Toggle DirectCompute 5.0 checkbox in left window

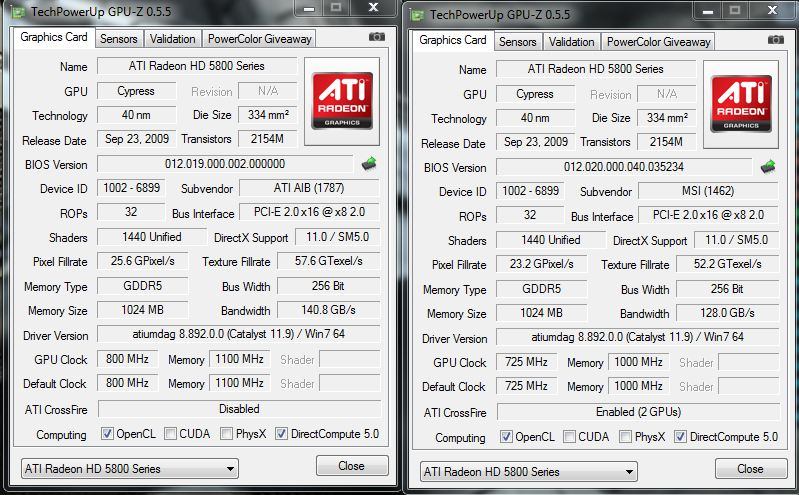pos(281,434)
